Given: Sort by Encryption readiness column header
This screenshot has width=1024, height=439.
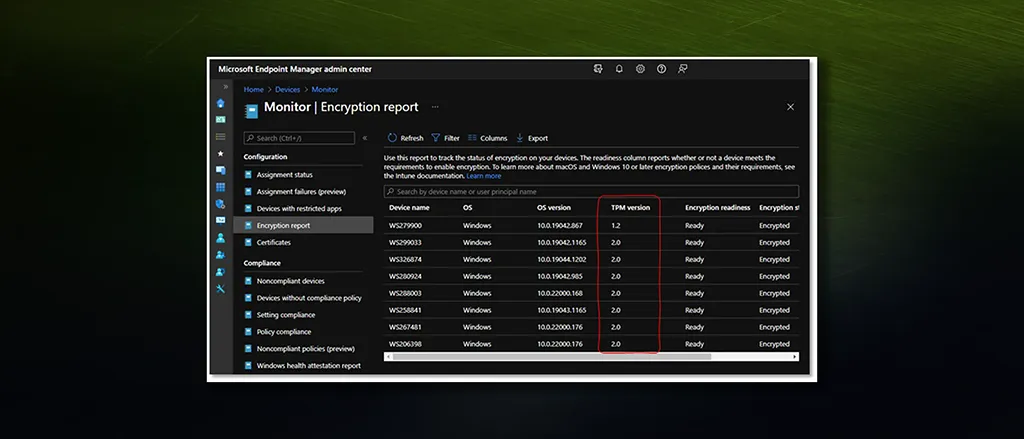Looking at the screenshot, I should point(718,208).
